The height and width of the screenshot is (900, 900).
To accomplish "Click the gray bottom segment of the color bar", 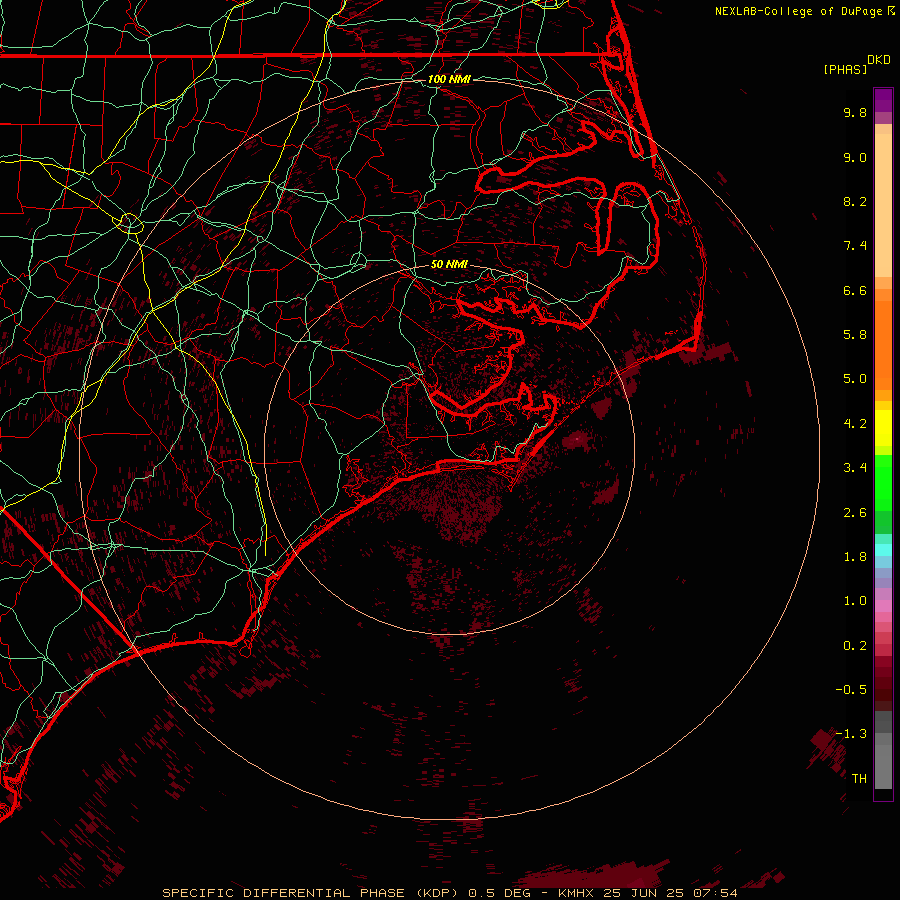I will click(x=883, y=766).
